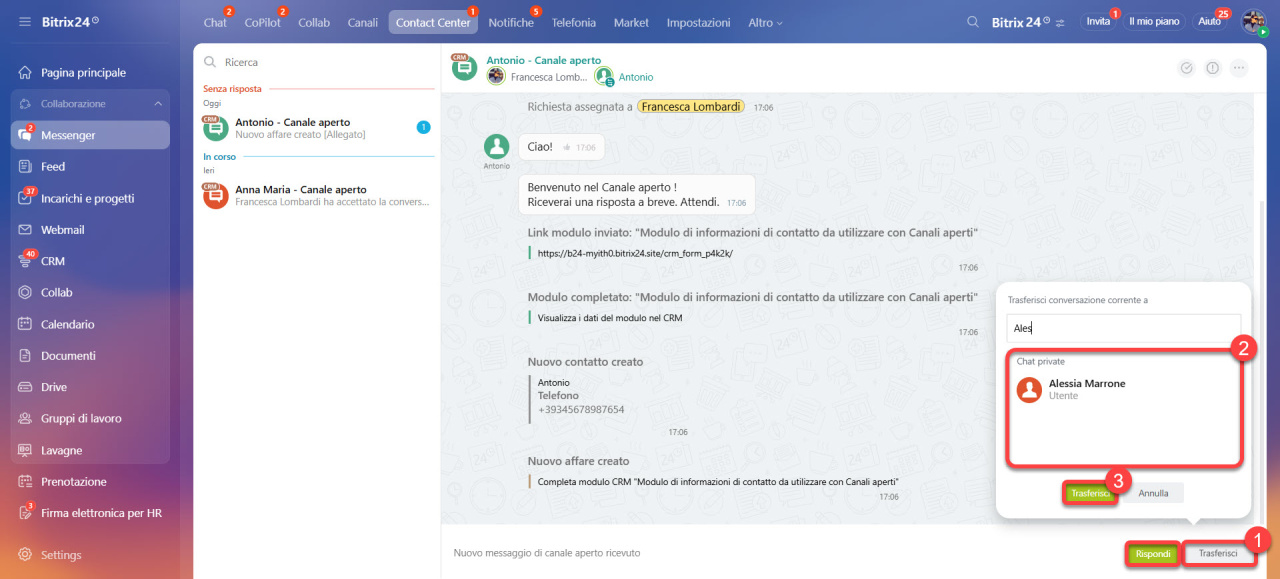
Task: Click the Ricerca chat search field
Action: click(x=318, y=62)
